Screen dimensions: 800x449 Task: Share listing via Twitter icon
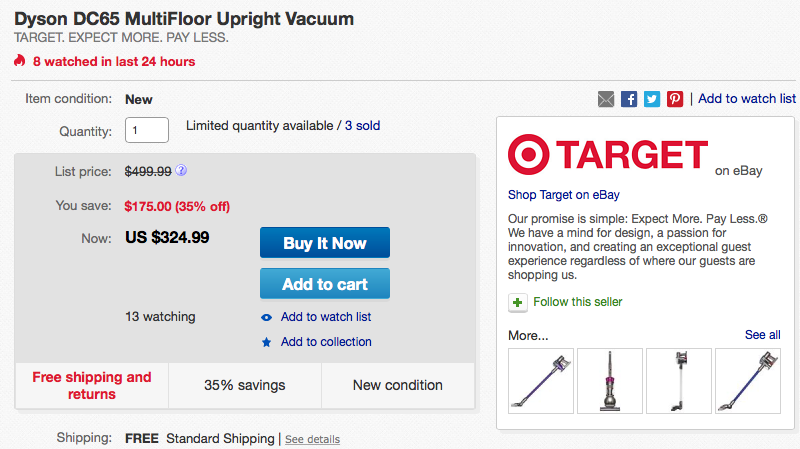pyautogui.click(x=652, y=99)
